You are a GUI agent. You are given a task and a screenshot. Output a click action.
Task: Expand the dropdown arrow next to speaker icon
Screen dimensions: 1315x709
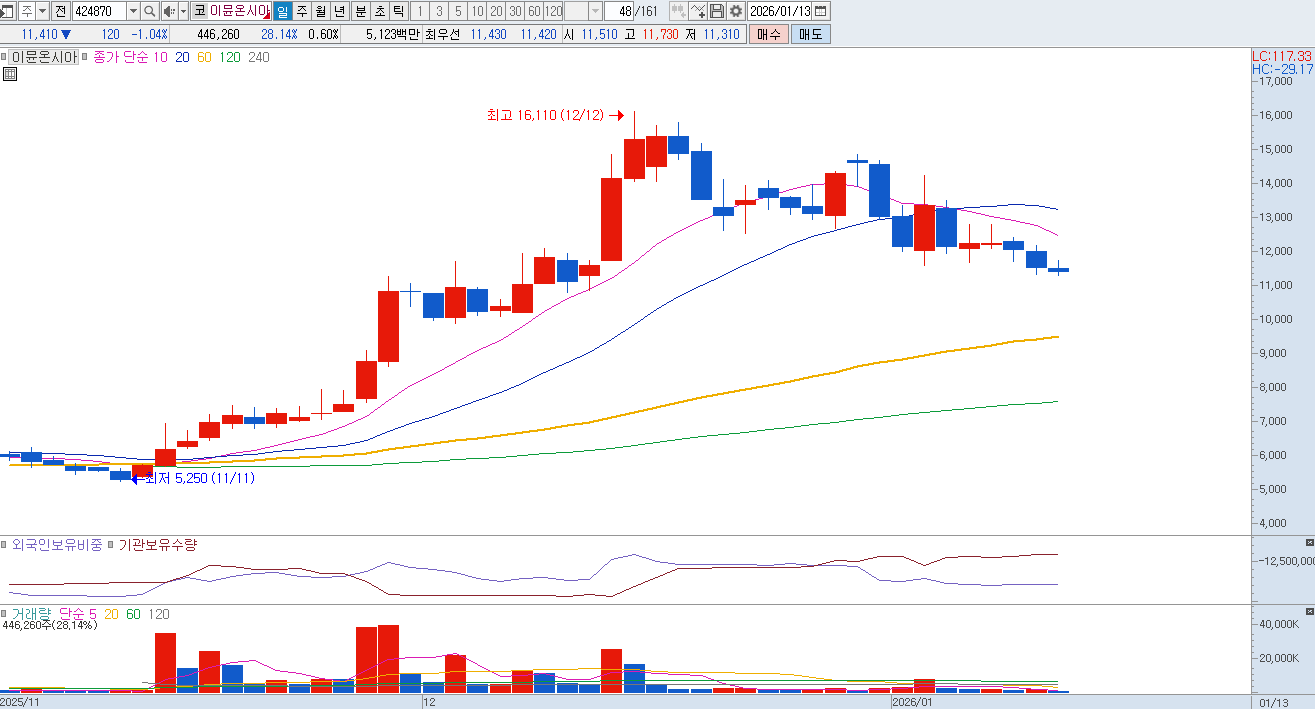pyautogui.click(x=183, y=11)
